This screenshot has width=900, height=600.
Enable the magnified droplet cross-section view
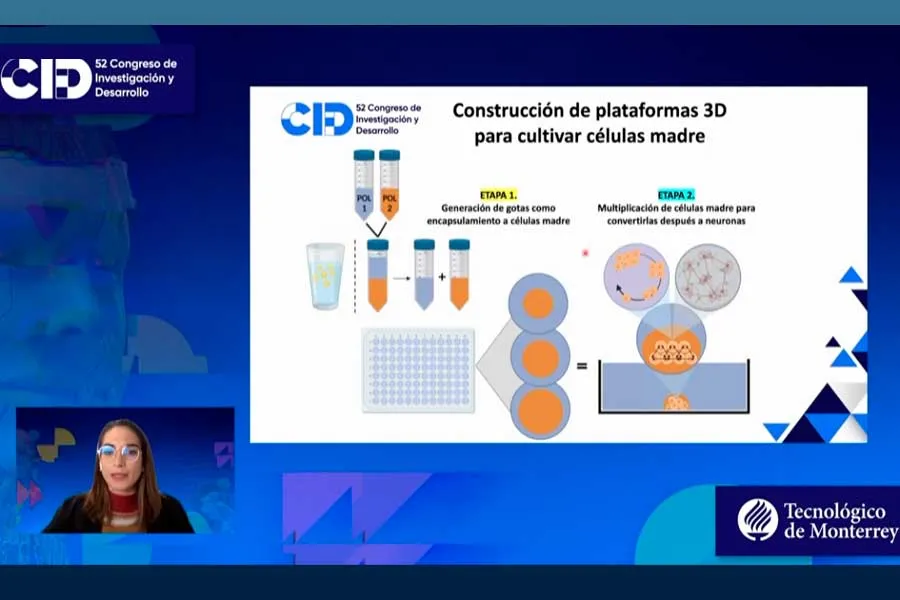674,345
